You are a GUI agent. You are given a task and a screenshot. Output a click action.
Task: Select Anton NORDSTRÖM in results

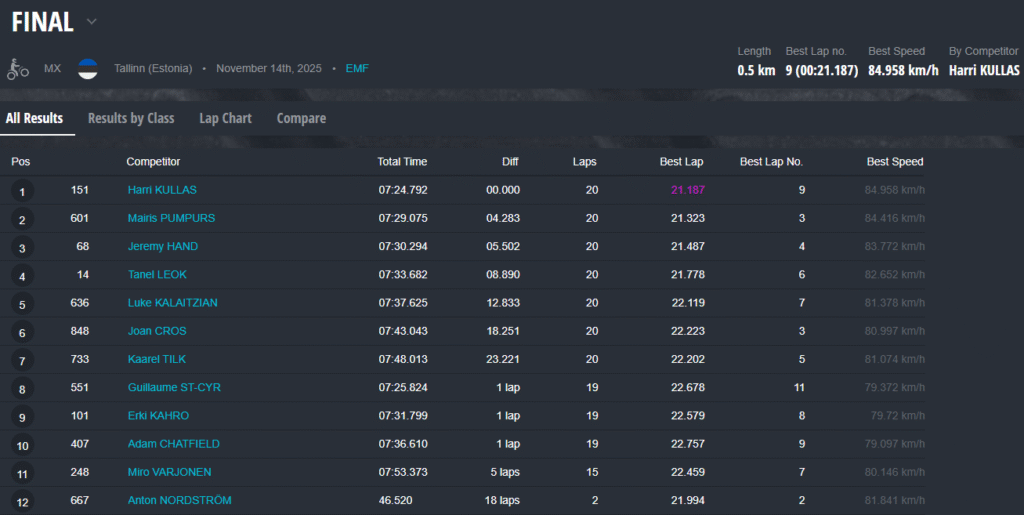pyautogui.click(x=179, y=500)
